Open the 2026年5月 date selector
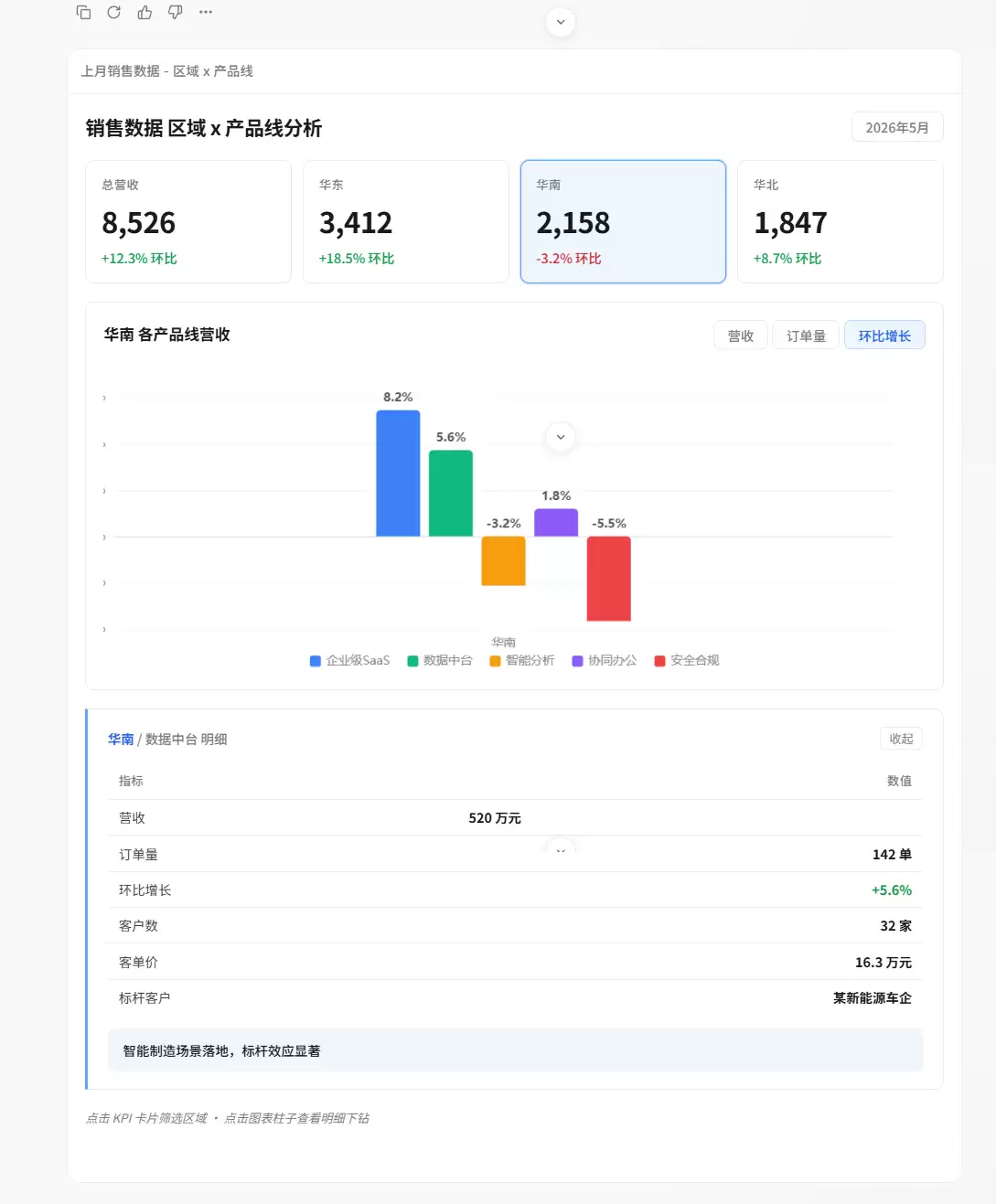 click(897, 127)
